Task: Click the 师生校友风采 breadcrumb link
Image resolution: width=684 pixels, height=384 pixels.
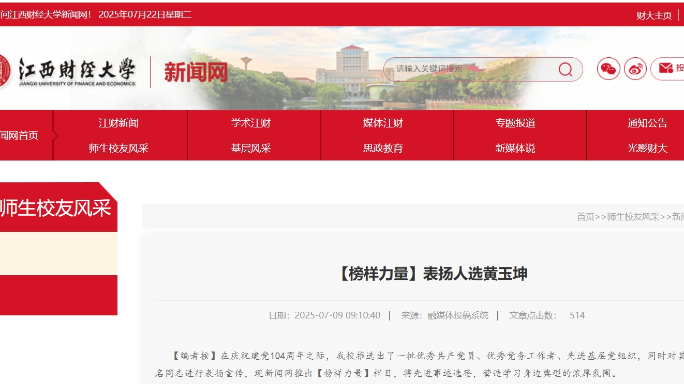Action: point(633,216)
